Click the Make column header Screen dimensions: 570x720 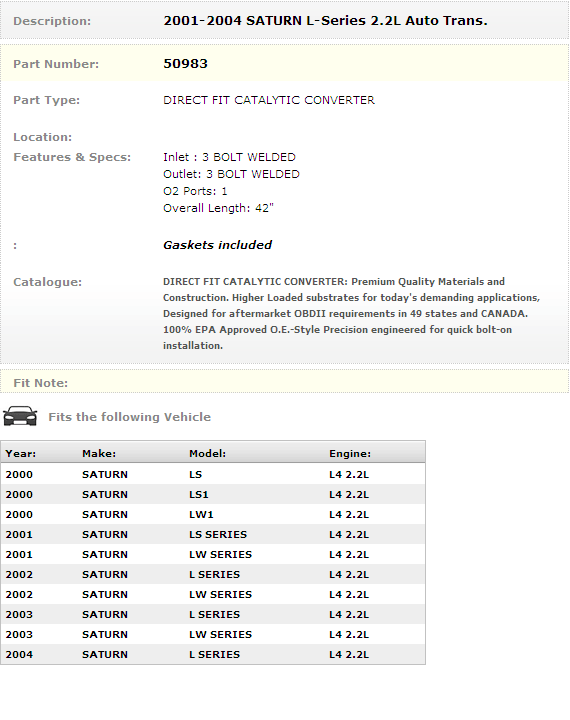[99, 454]
